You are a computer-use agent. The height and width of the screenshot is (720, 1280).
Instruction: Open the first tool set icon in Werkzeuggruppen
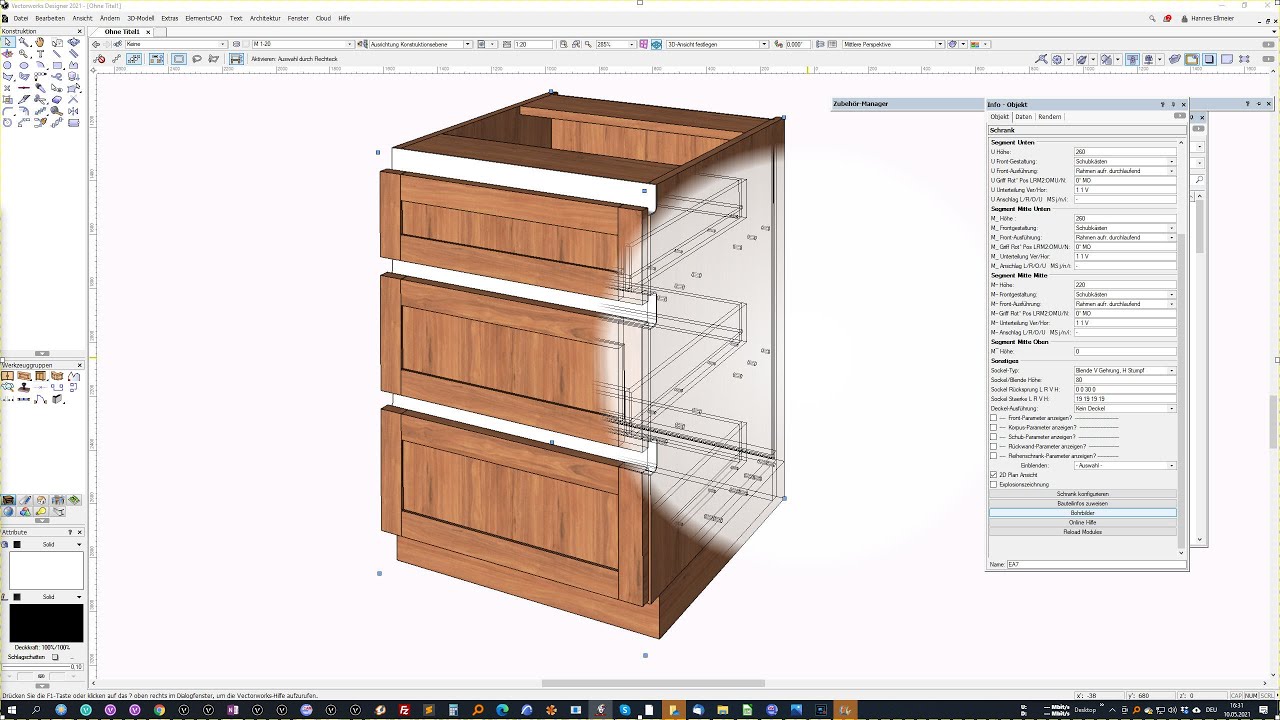[7, 376]
